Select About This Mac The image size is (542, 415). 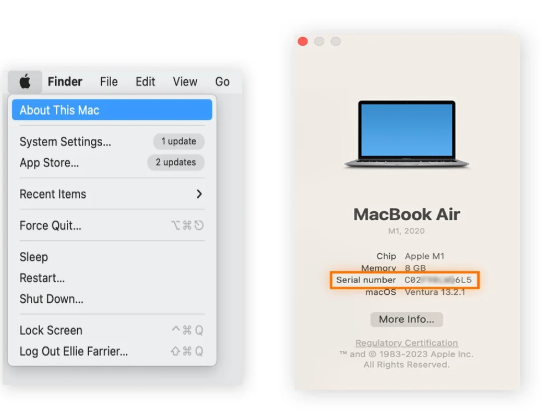(112, 110)
